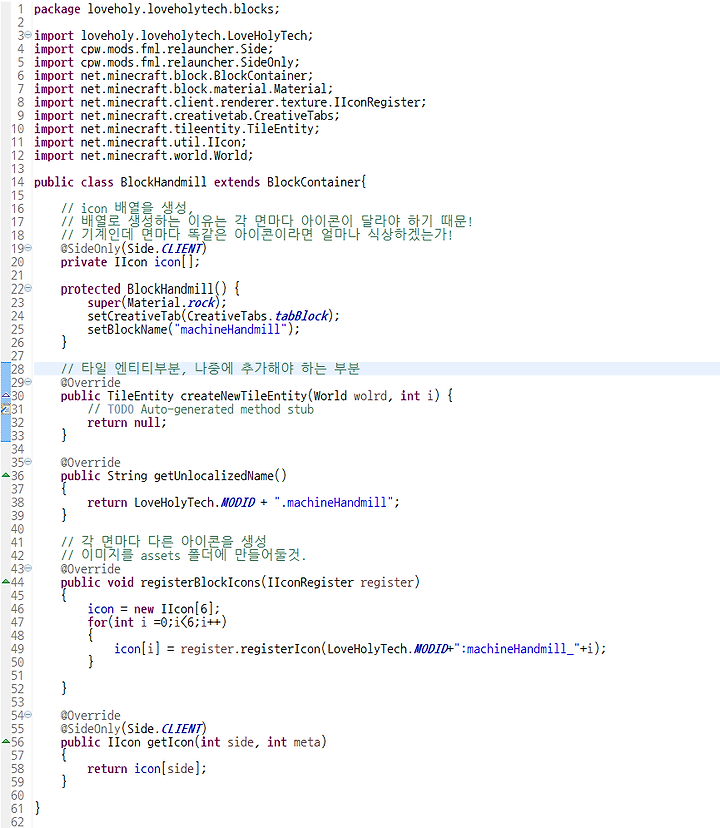The width and height of the screenshot is (720, 828).
Task: Place cursor in package loveholy.loveholytech.blocks line
Action: (157, 9)
